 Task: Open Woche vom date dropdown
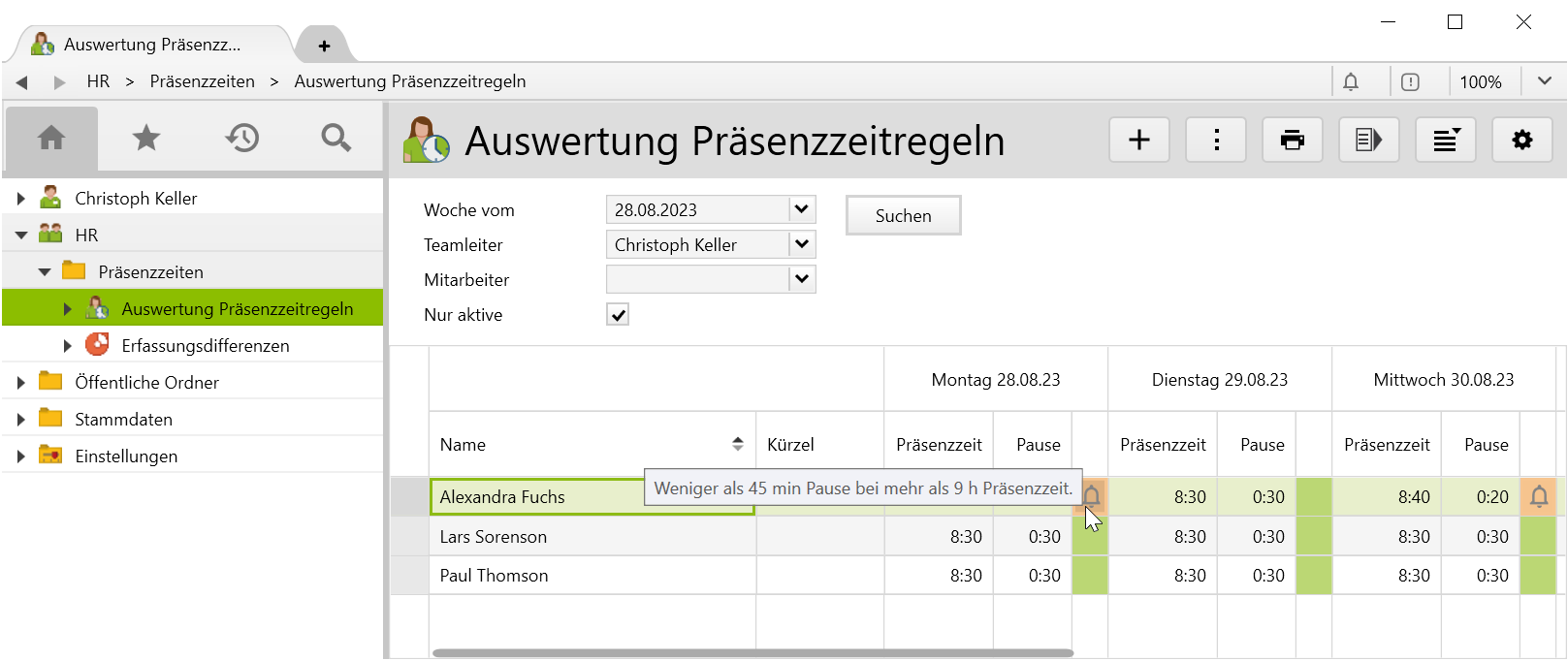click(x=801, y=209)
